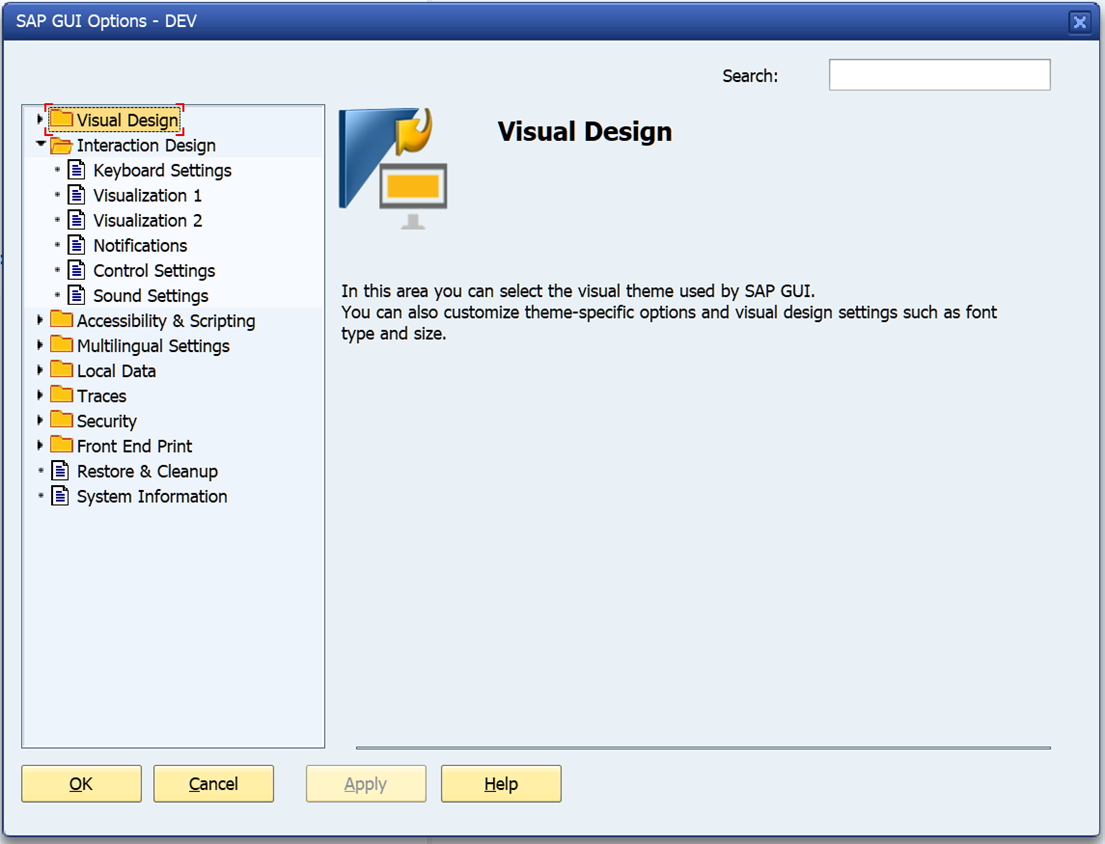
Task: Open System Information page
Action: (x=152, y=497)
